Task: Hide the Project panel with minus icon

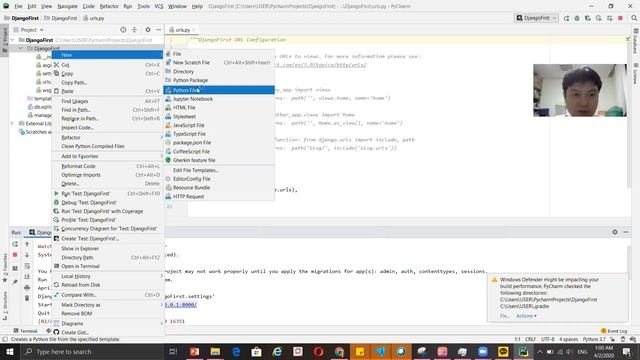Action: tap(158, 30)
